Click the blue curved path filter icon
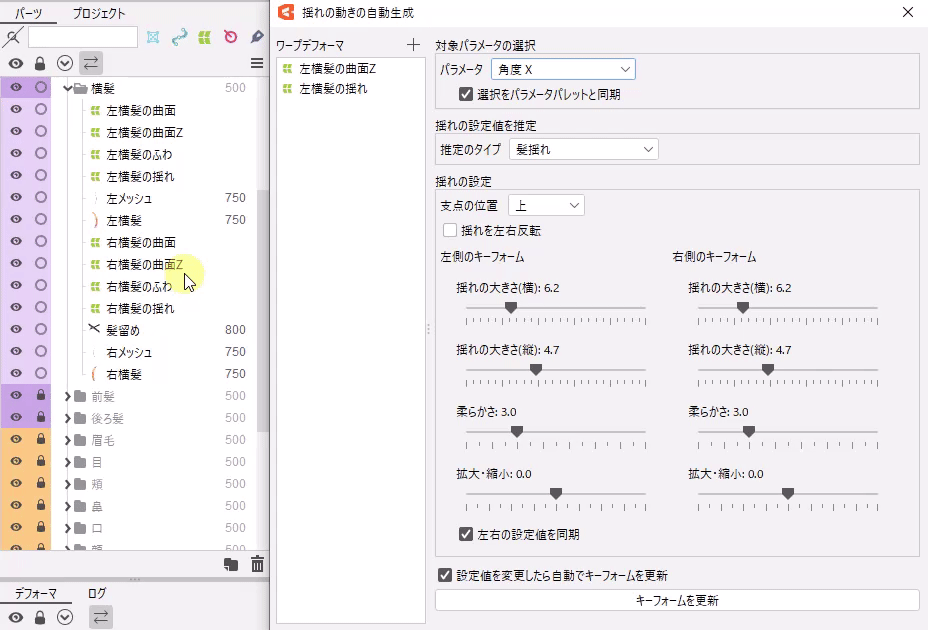The width and height of the screenshot is (928, 630). point(179,37)
